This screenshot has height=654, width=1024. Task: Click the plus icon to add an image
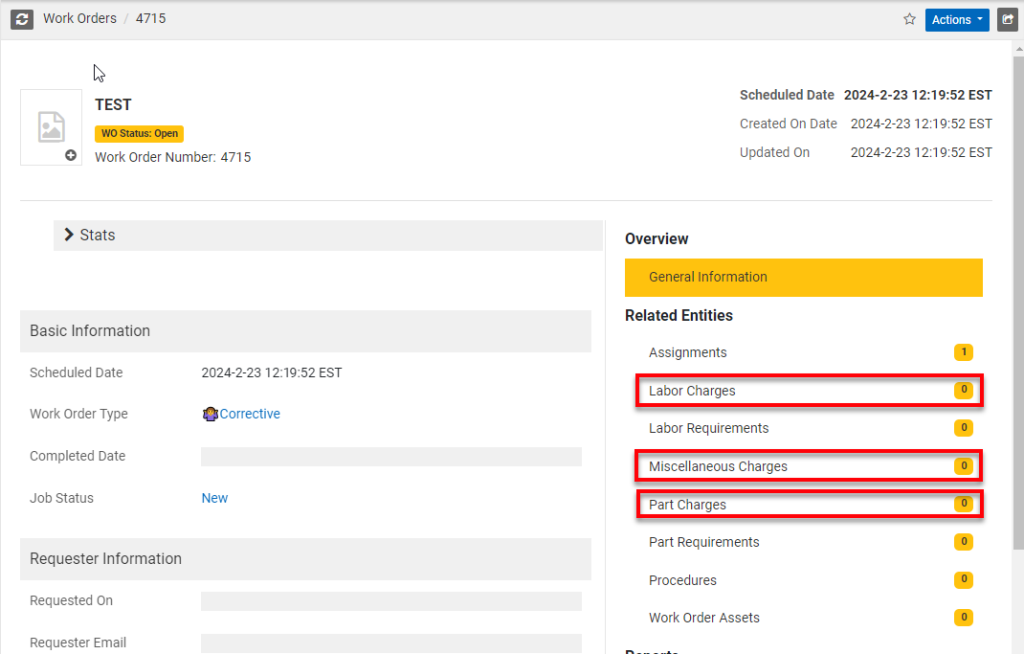pyautogui.click(x=71, y=155)
